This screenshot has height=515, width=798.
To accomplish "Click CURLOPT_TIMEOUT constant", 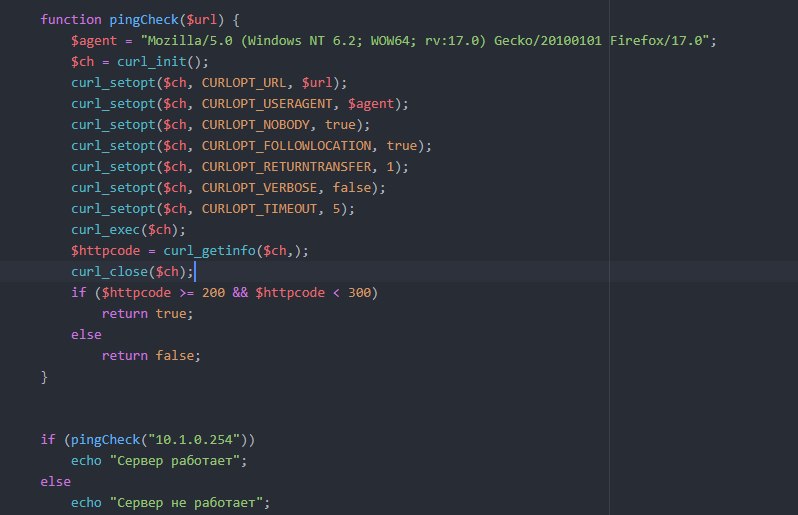I will [x=259, y=209].
